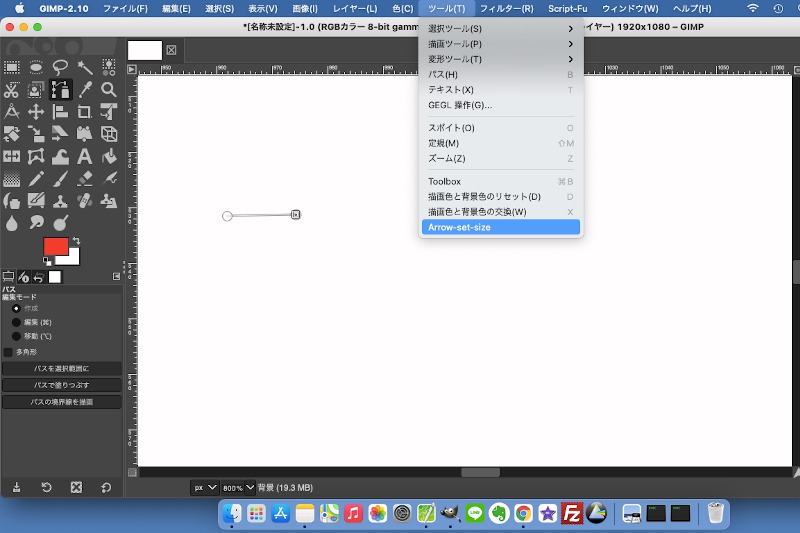Select the Fuzzy Select magic wand tool
800x533 pixels.
tap(85, 67)
